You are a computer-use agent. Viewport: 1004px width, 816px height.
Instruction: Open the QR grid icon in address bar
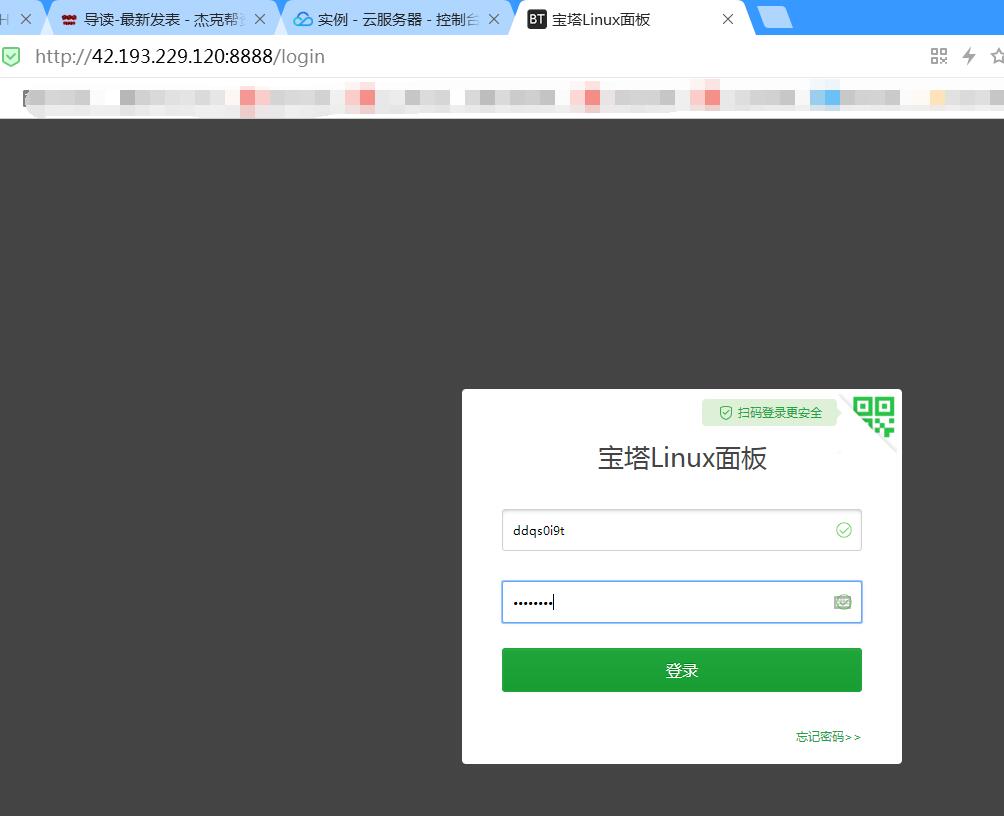pos(938,57)
